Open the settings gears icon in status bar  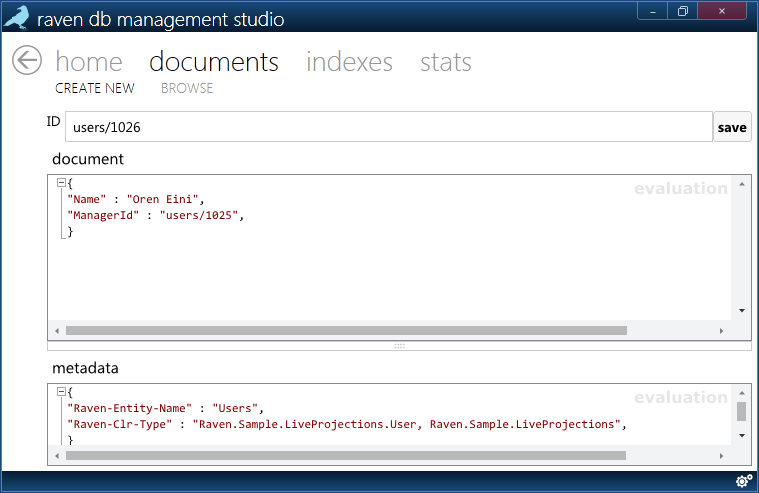[744, 480]
